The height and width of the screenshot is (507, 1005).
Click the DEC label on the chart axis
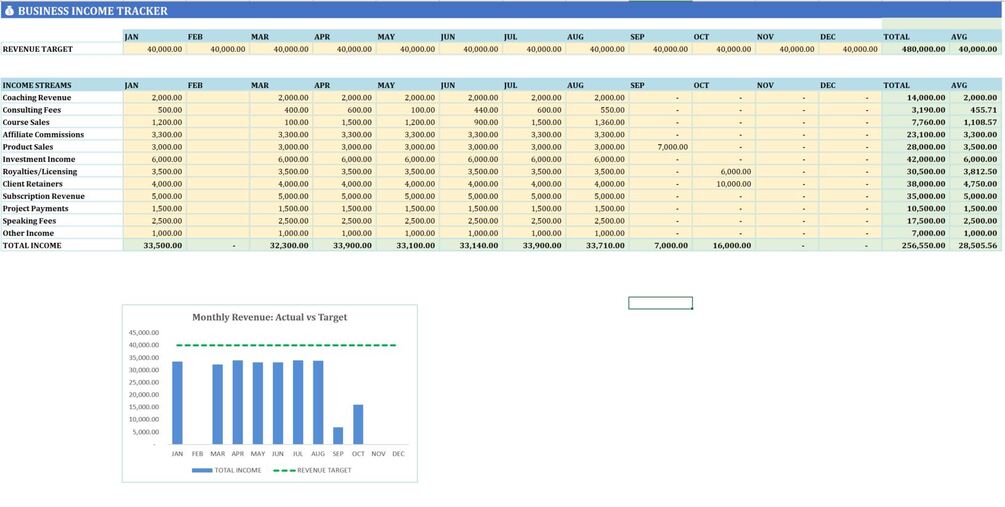[x=398, y=454]
